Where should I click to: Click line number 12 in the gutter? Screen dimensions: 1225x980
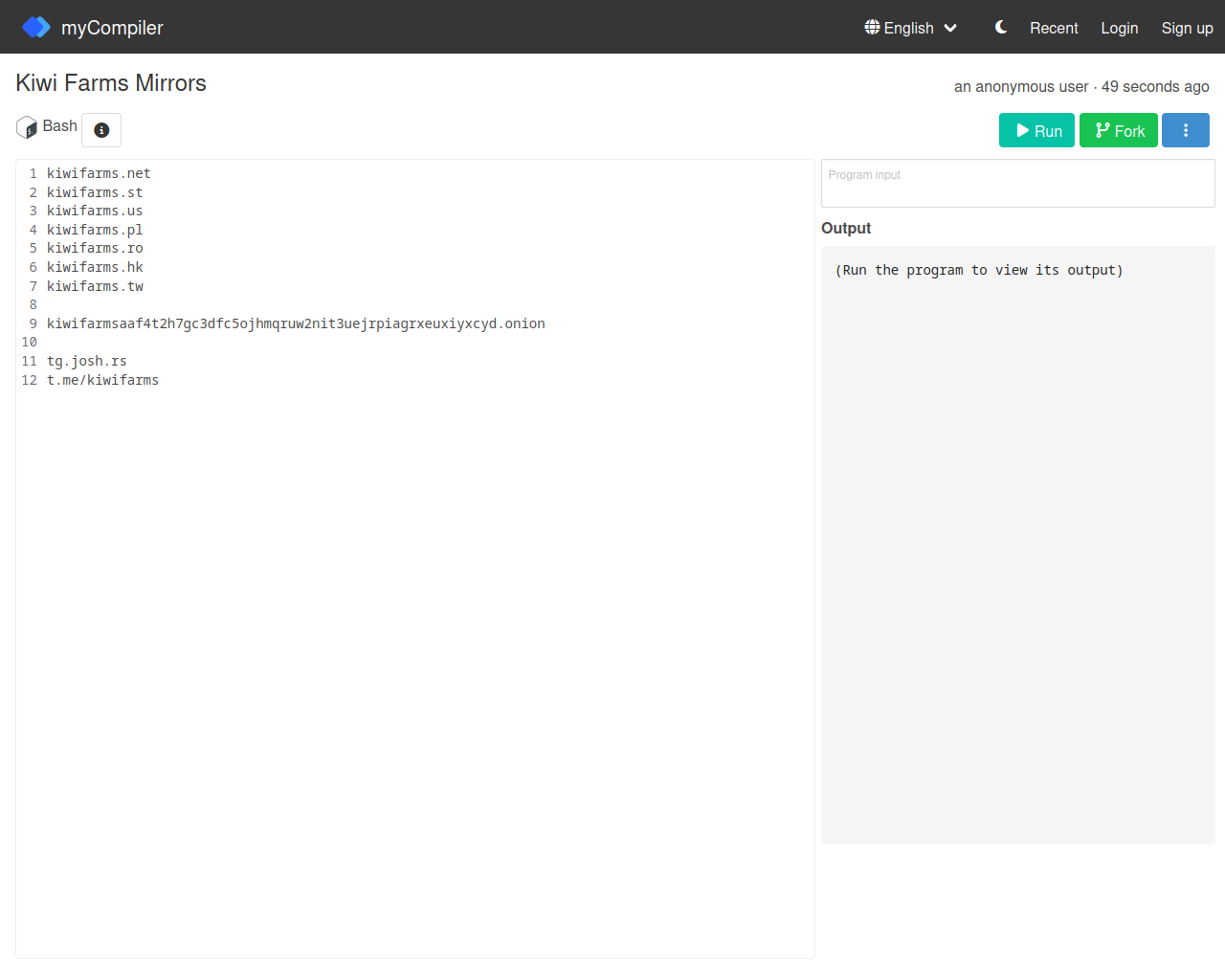coord(29,380)
